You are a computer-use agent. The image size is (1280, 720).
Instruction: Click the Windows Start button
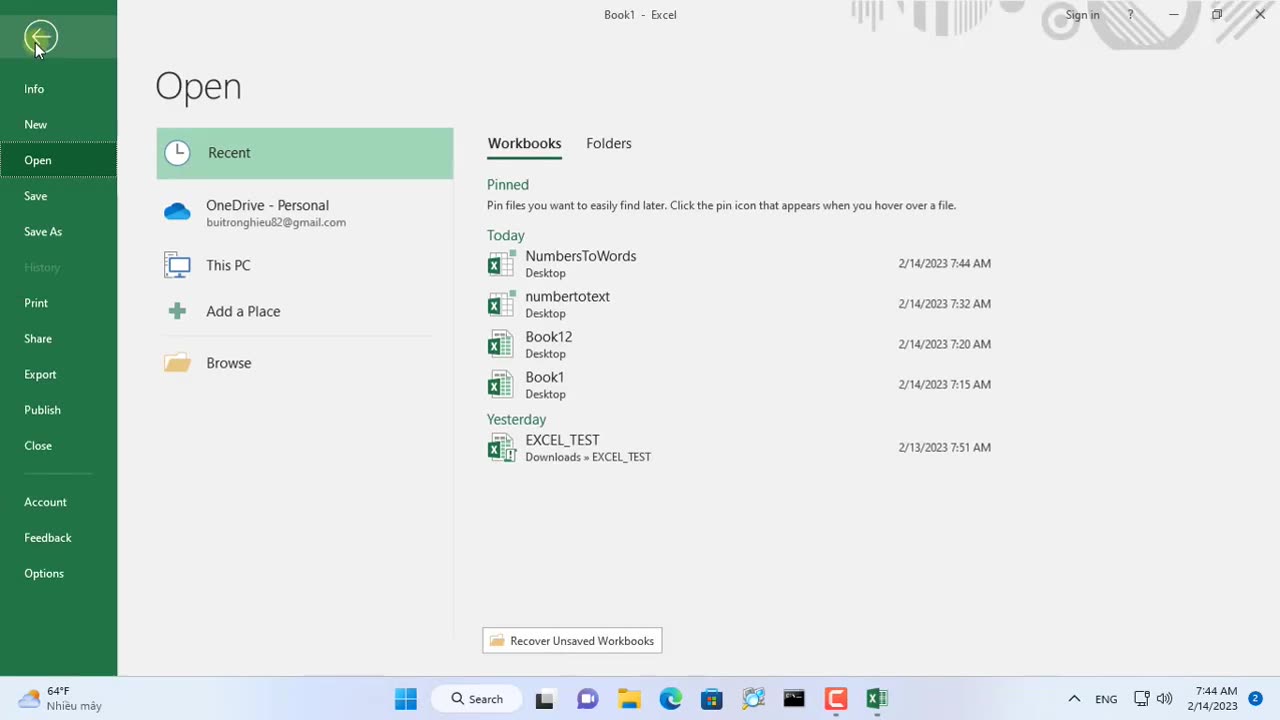pos(406,699)
